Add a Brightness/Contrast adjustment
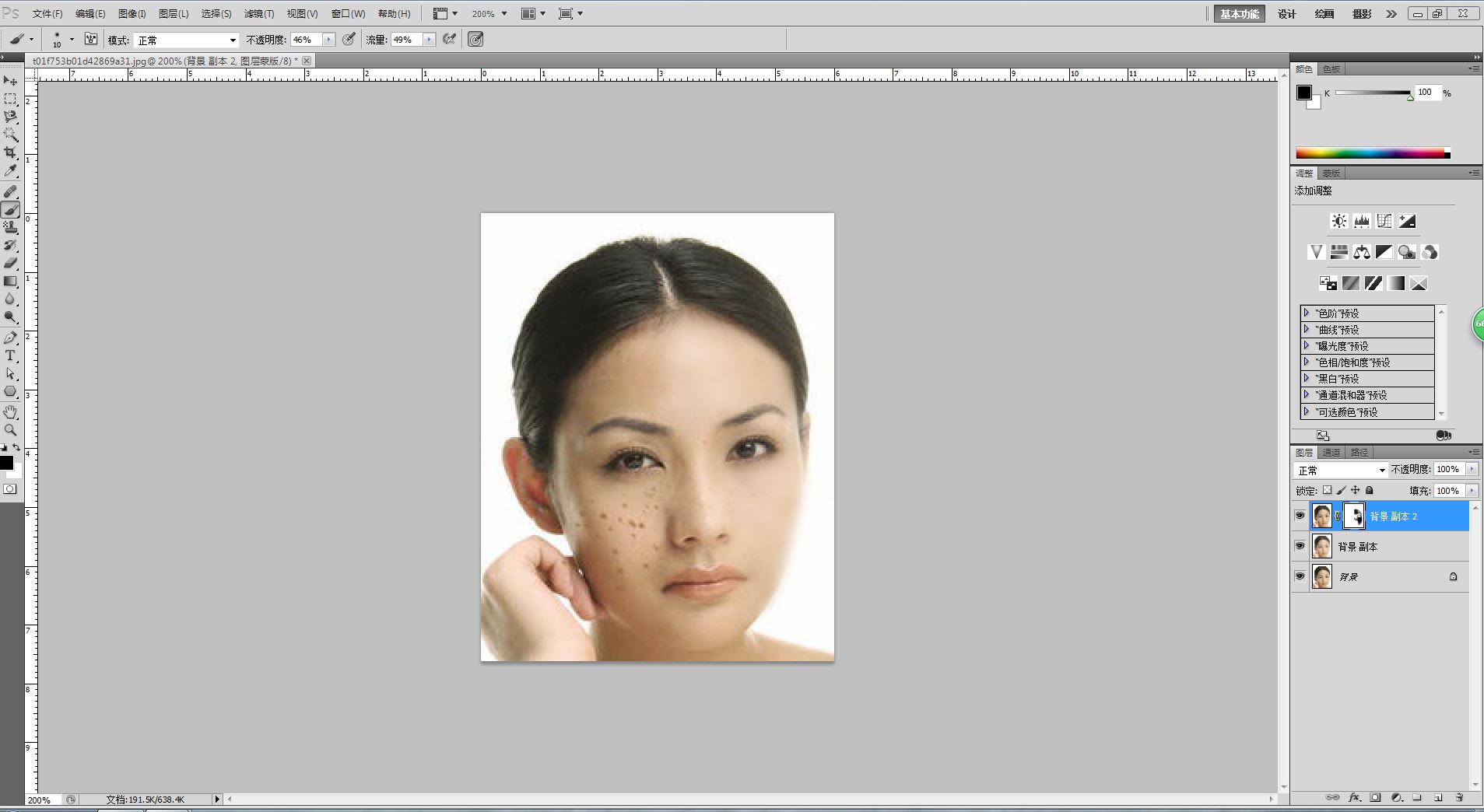The height and width of the screenshot is (812, 1484). pos(1338,221)
